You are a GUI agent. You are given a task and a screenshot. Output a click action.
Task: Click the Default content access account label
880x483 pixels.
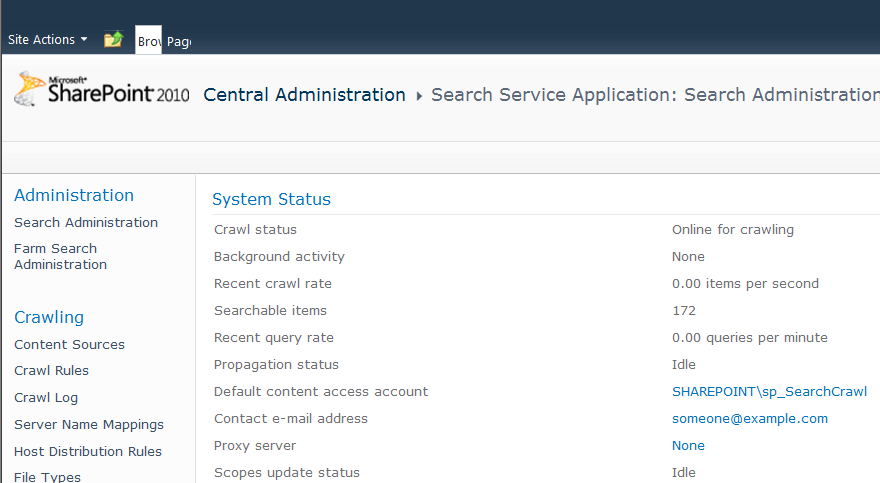click(x=321, y=392)
